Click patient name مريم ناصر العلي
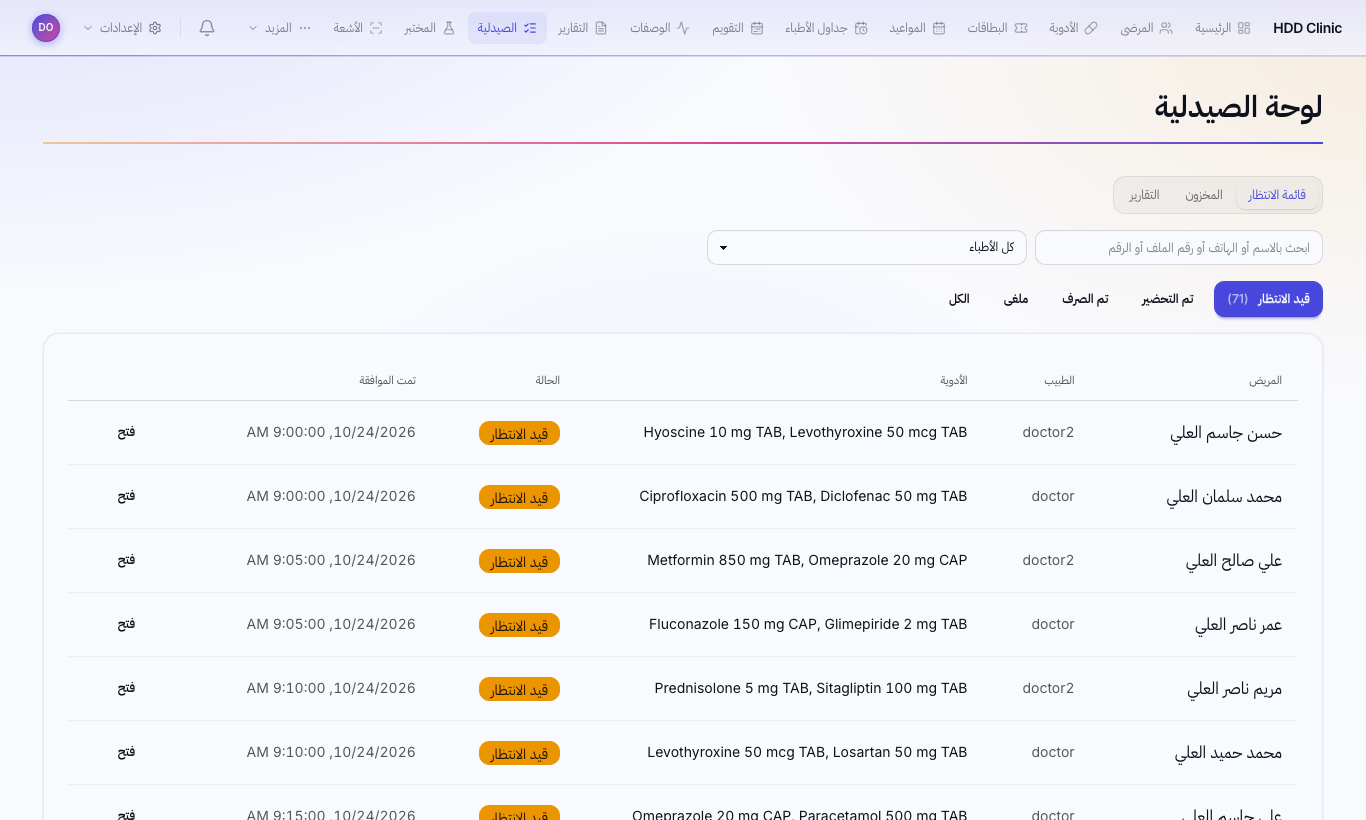This screenshot has height=820, width=1366. click(x=1235, y=689)
